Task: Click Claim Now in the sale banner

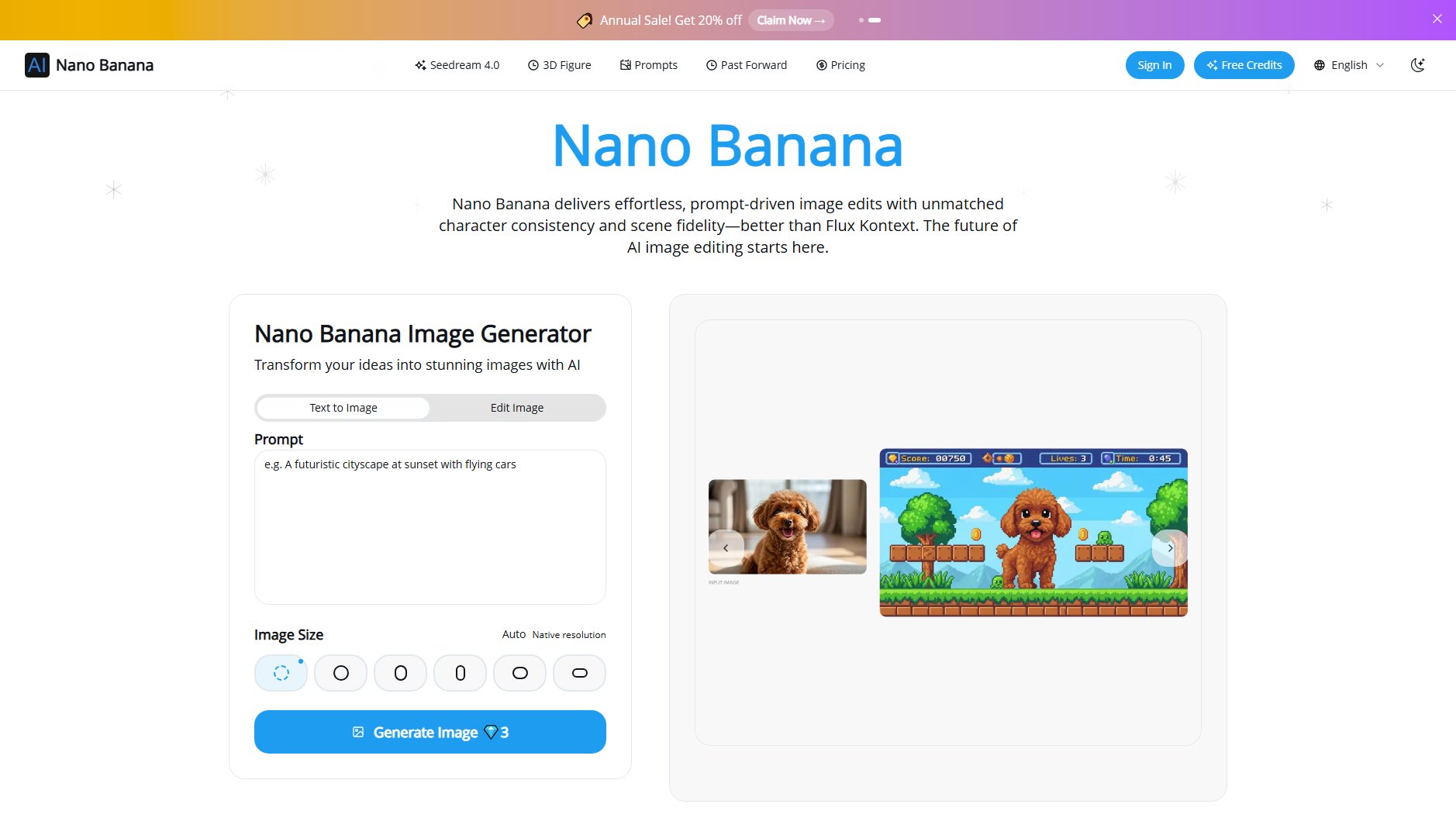Action: (x=791, y=20)
